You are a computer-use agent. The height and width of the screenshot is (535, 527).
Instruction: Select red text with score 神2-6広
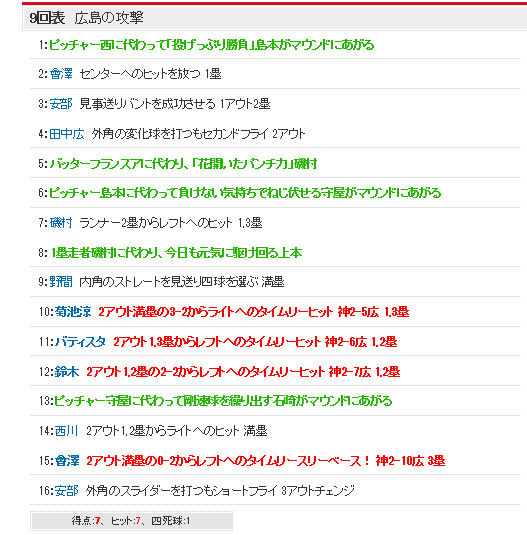click(x=255, y=342)
